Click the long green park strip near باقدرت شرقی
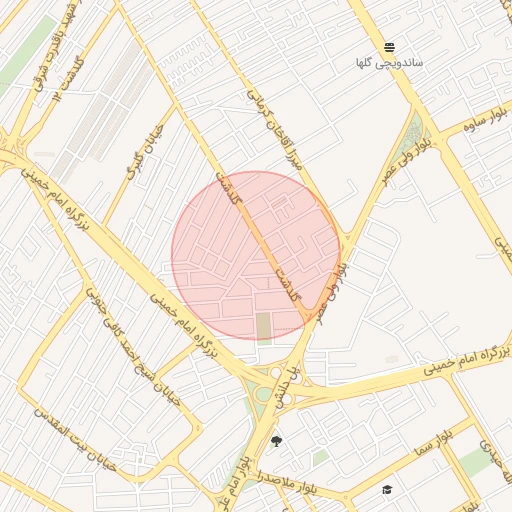512x512 pixels. tap(28, 52)
